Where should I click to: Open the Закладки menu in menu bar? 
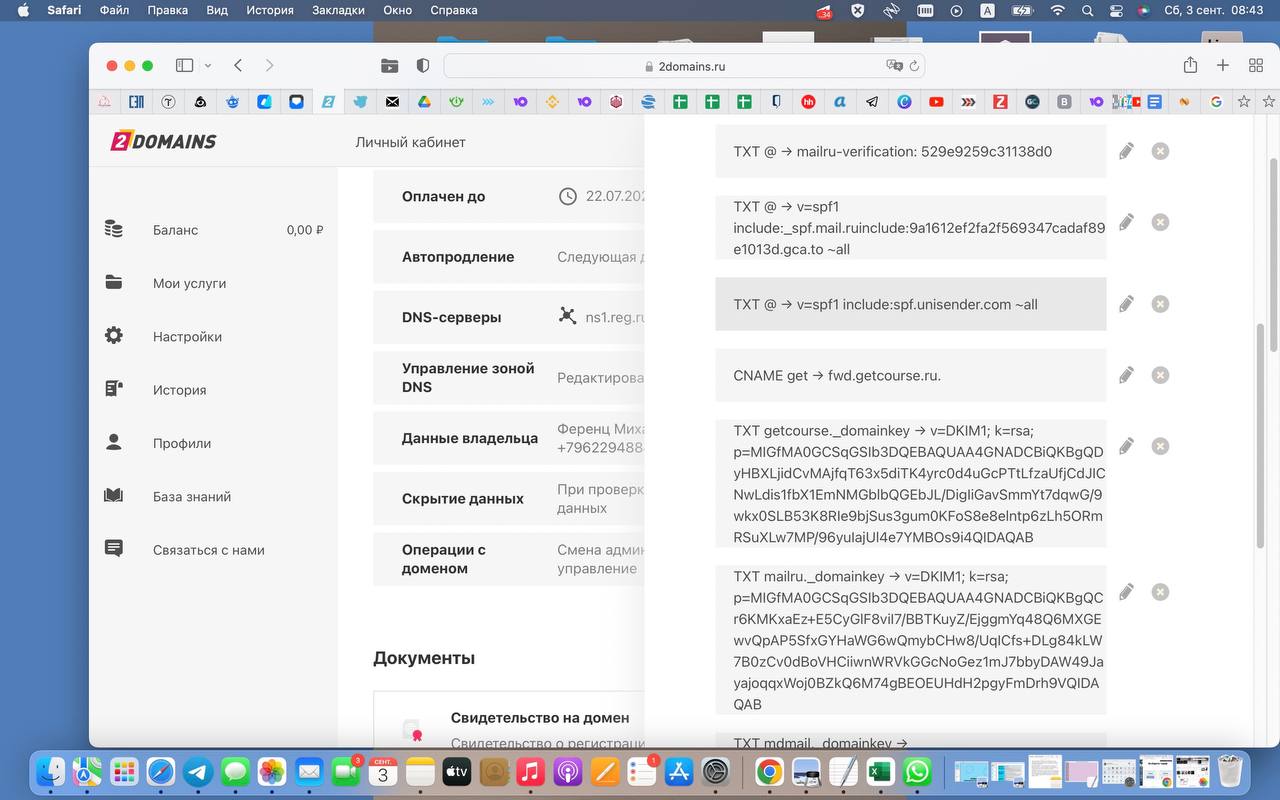tap(338, 10)
